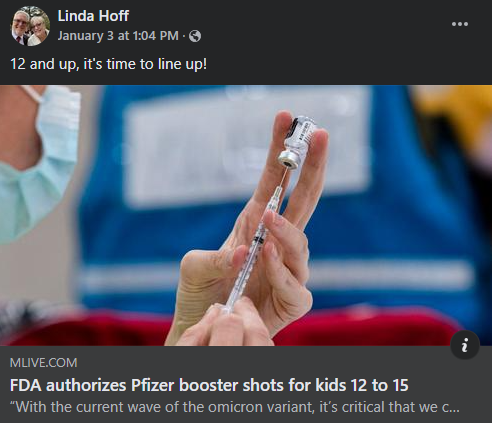492x423 pixels.
Task: Select the post text "12 and up"
Action: click(44, 64)
